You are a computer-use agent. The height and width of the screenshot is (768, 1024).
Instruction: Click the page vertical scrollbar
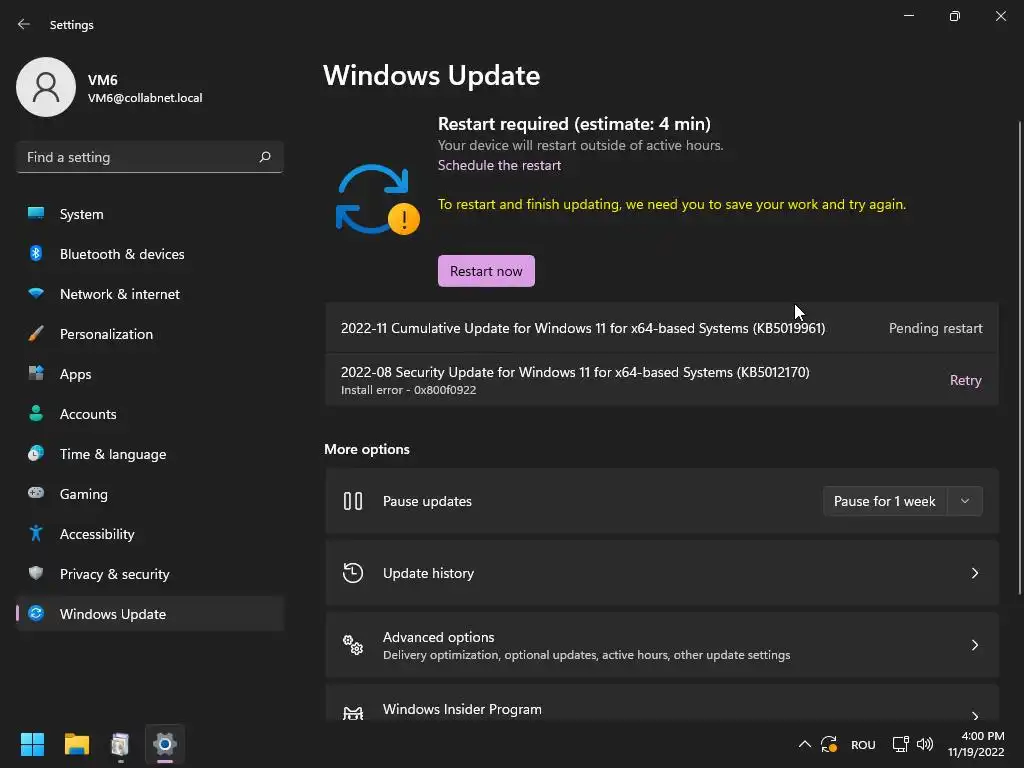click(x=1020, y=357)
